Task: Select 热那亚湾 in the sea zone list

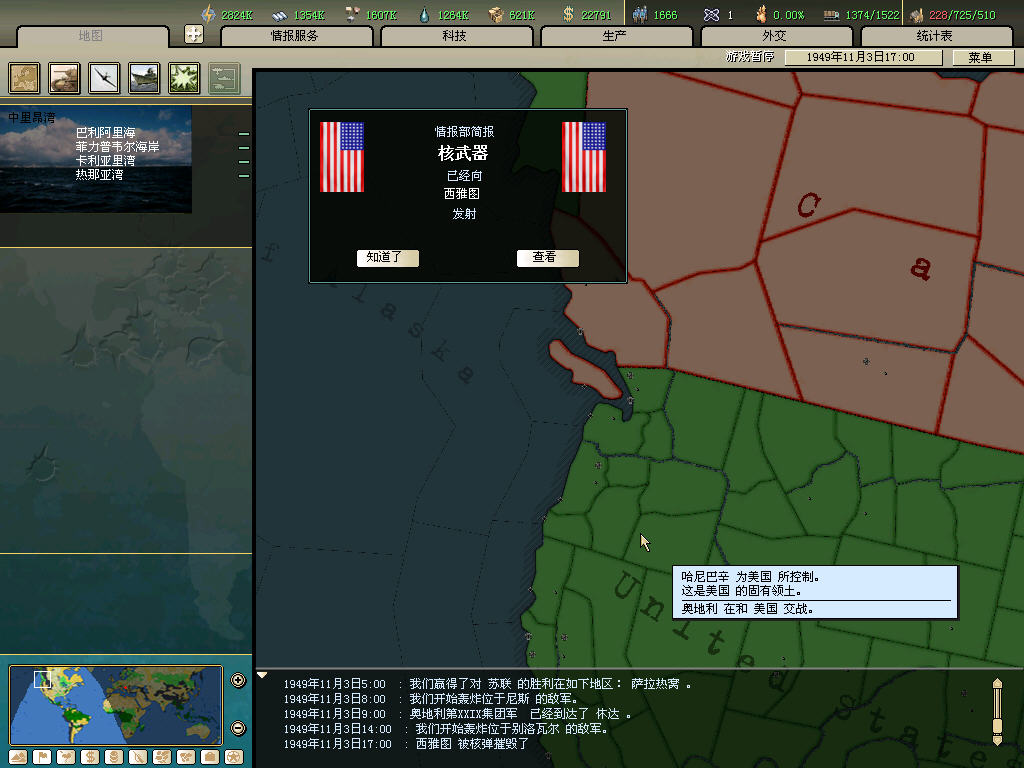Action: [x=99, y=175]
